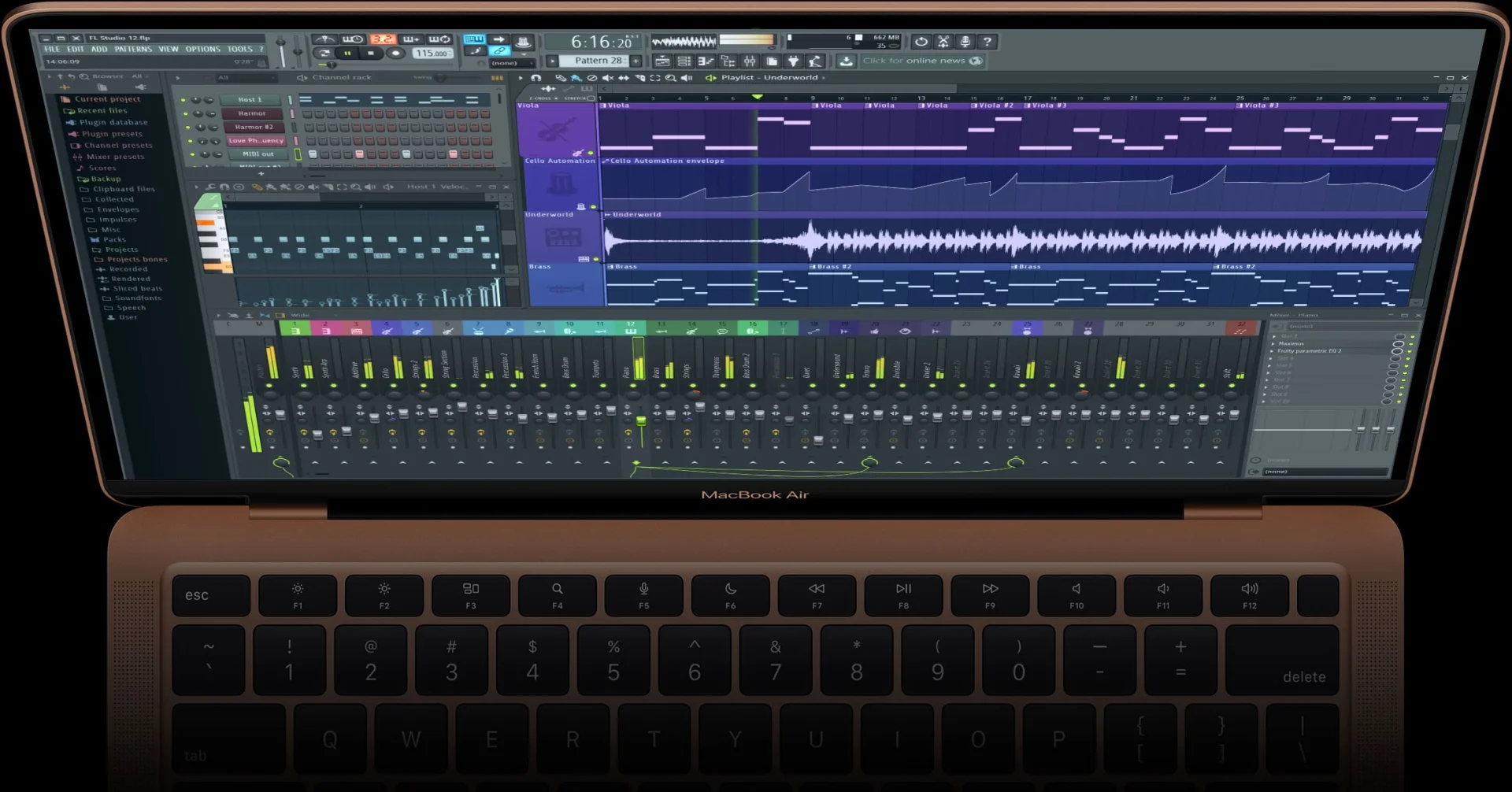Pause playback with the yellow pause button
Viewport: 1512px width, 792px height.
click(x=346, y=54)
